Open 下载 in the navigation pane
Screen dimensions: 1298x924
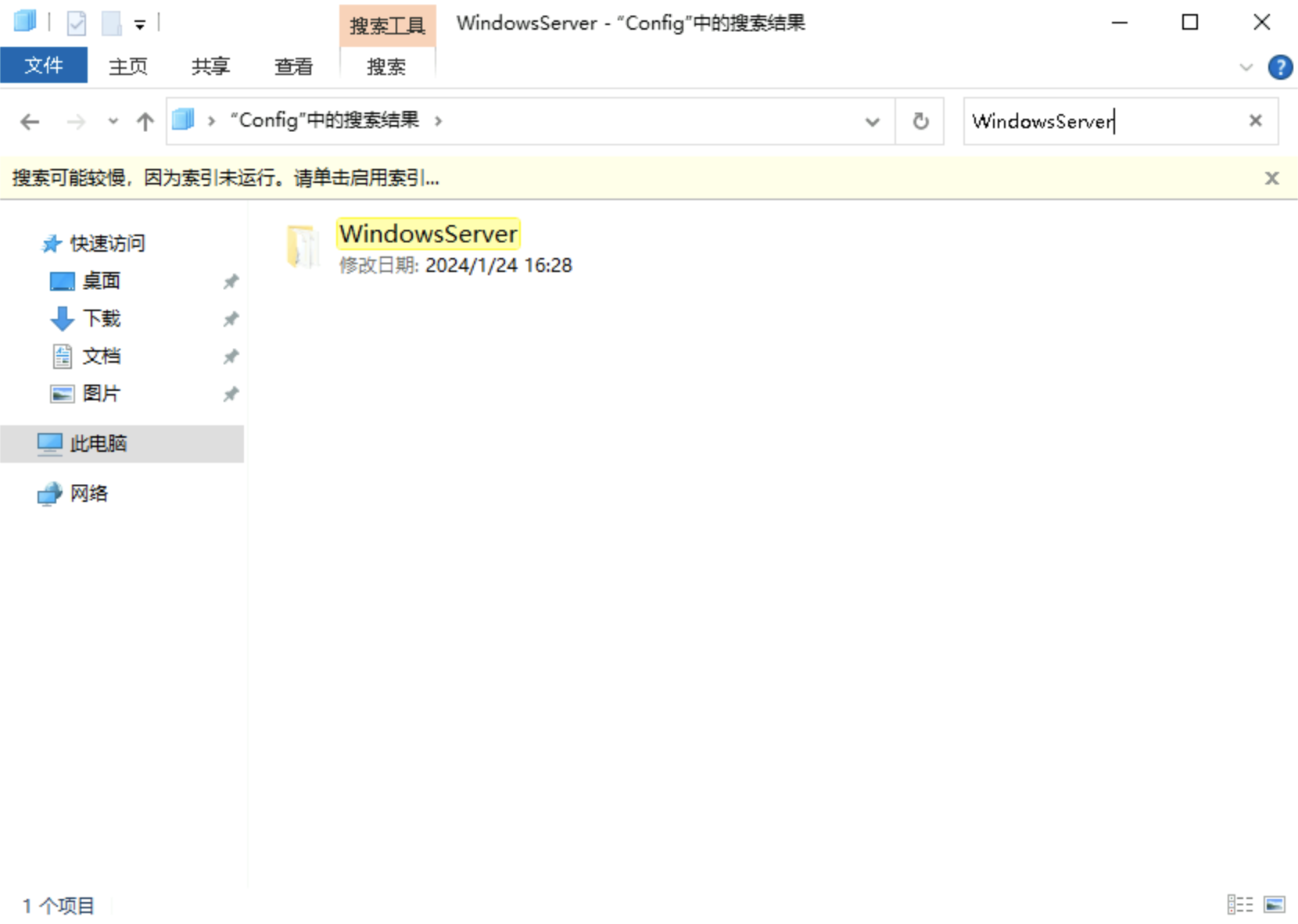(x=102, y=318)
